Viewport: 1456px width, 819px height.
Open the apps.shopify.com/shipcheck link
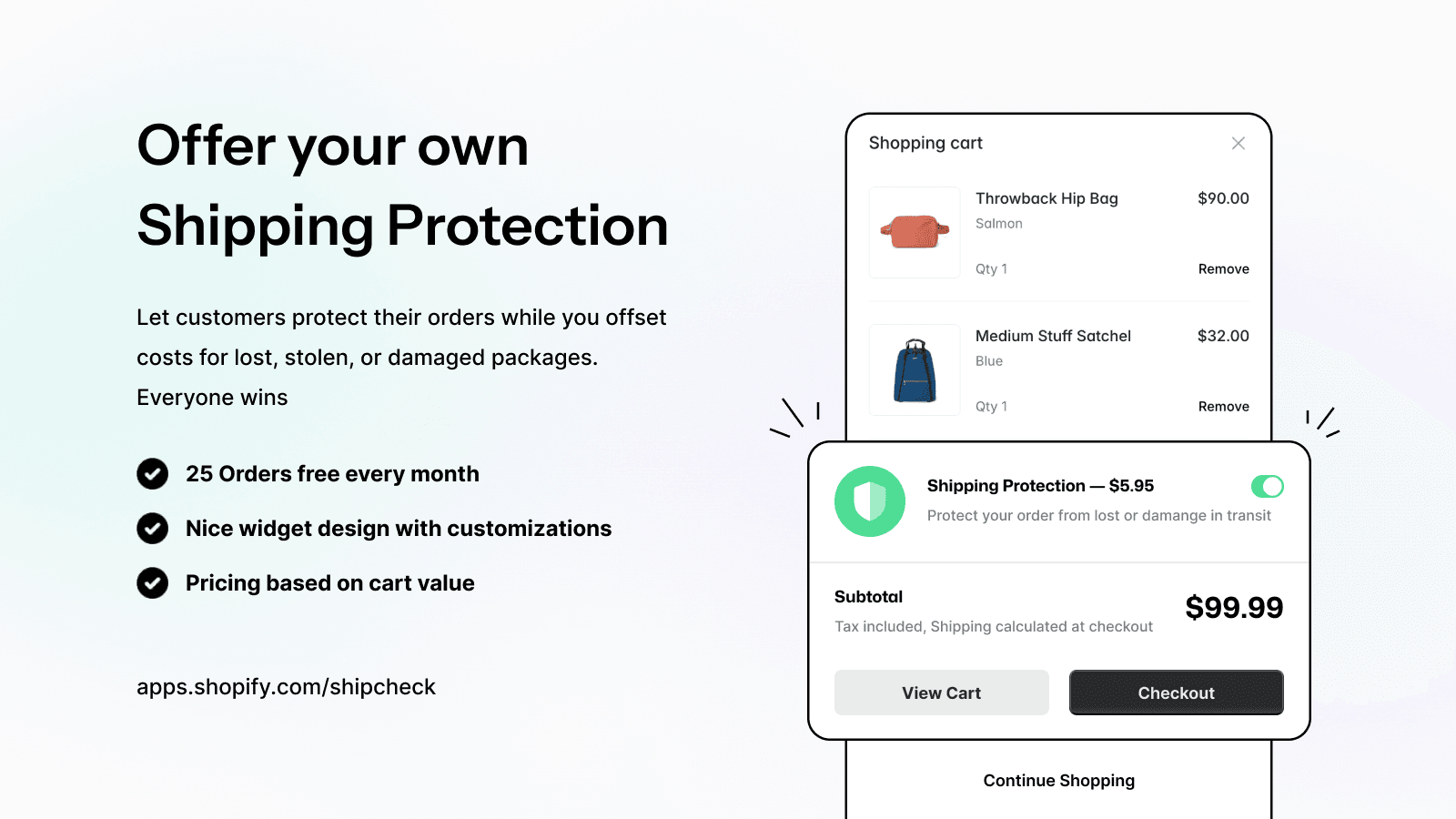pos(286,687)
